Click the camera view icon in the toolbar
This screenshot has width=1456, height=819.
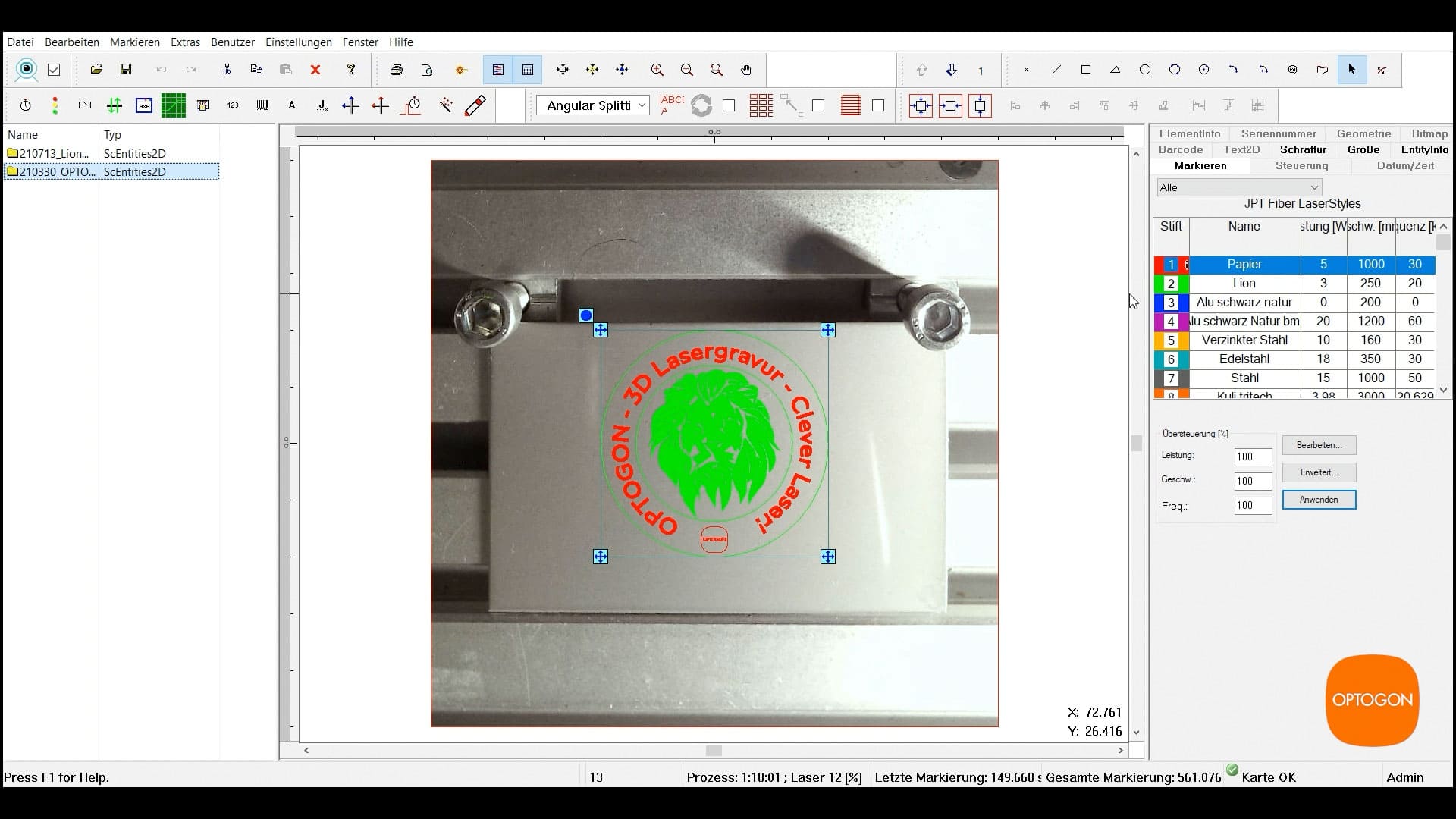pos(27,70)
